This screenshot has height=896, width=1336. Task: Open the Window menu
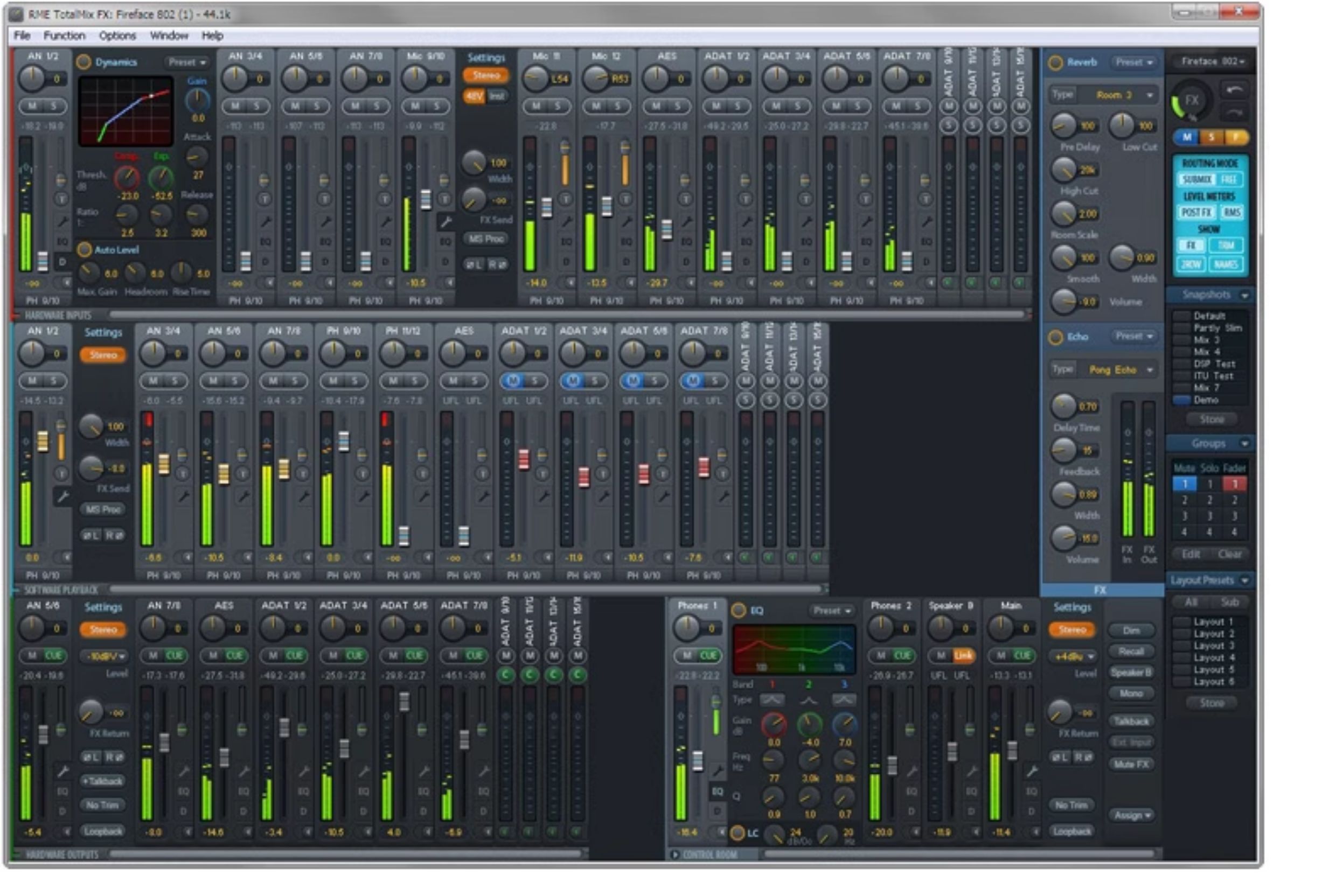(169, 36)
